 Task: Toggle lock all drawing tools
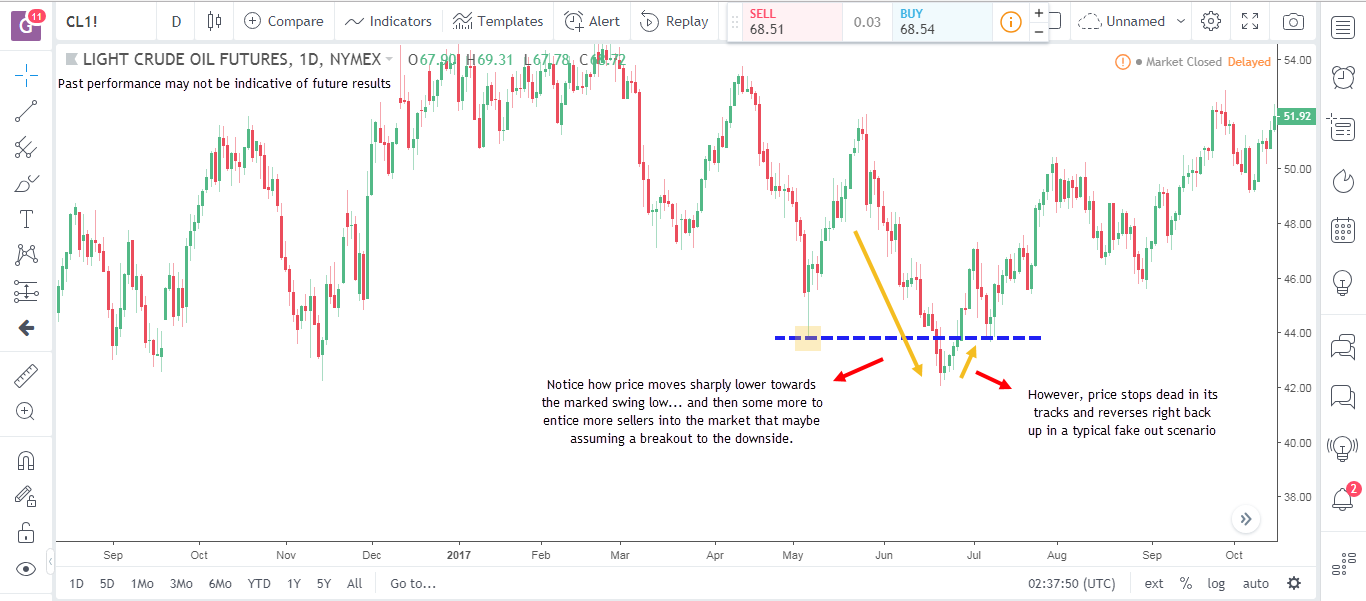26,531
